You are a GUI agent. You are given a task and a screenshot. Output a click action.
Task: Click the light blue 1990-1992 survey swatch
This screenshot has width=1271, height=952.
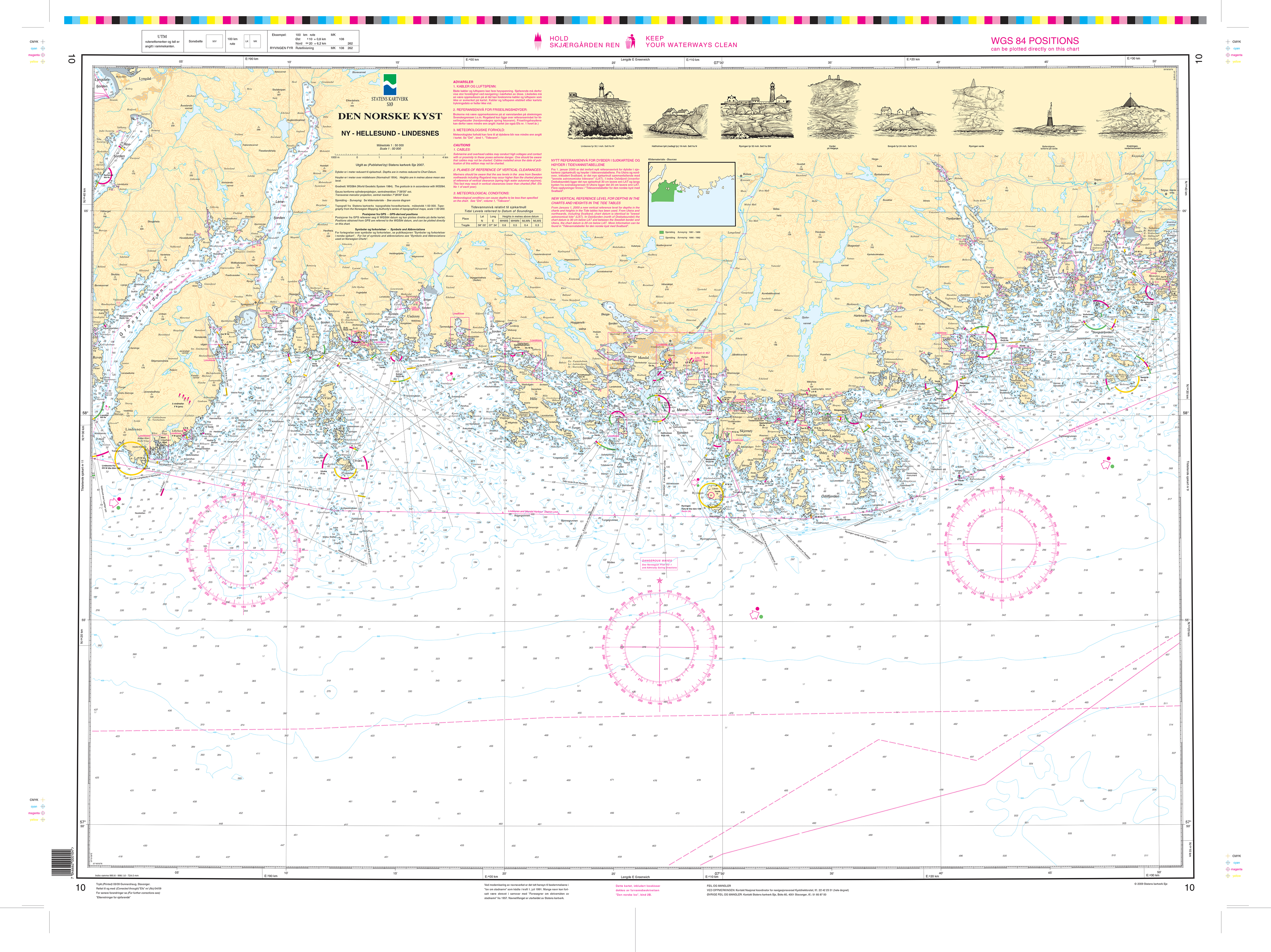click(x=662, y=237)
